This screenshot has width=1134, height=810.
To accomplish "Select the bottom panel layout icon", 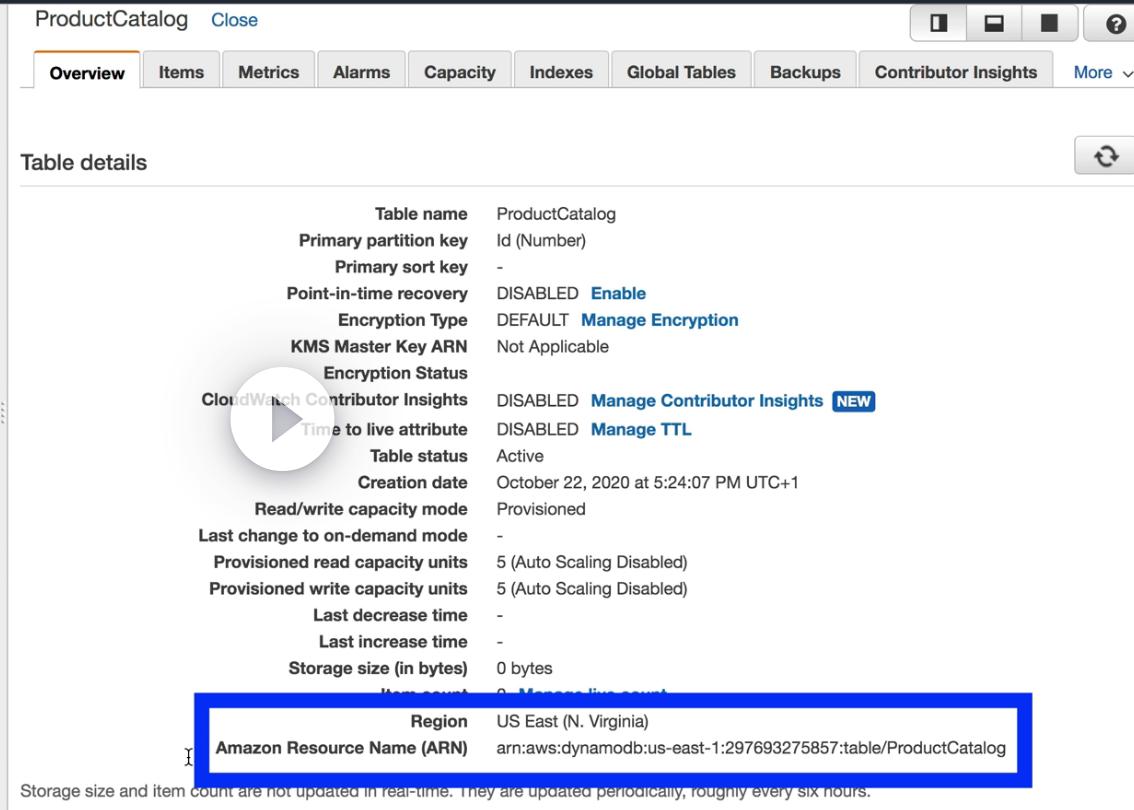I will (994, 23).
